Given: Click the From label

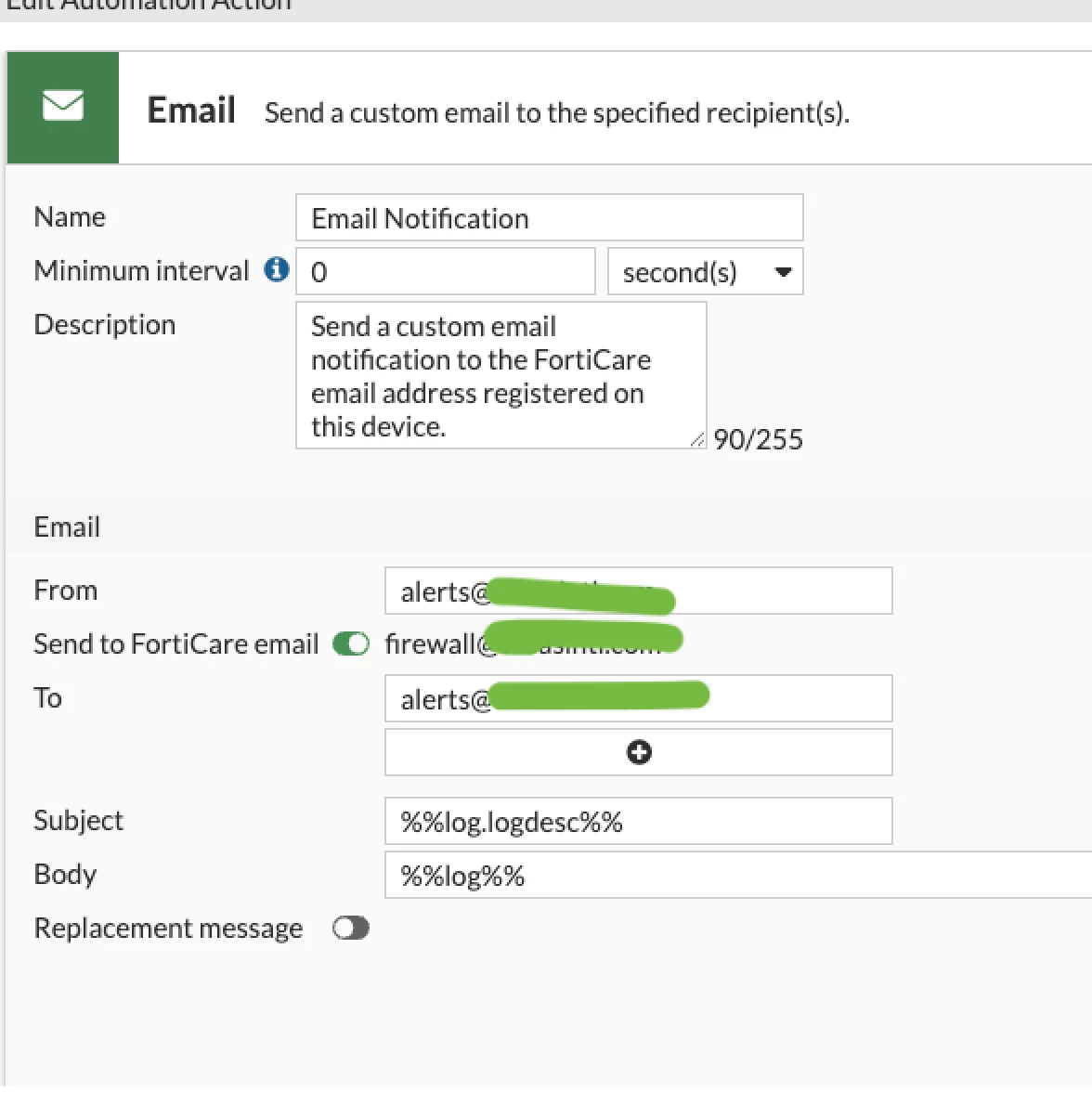Looking at the screenshot, I should pos(65,590).
